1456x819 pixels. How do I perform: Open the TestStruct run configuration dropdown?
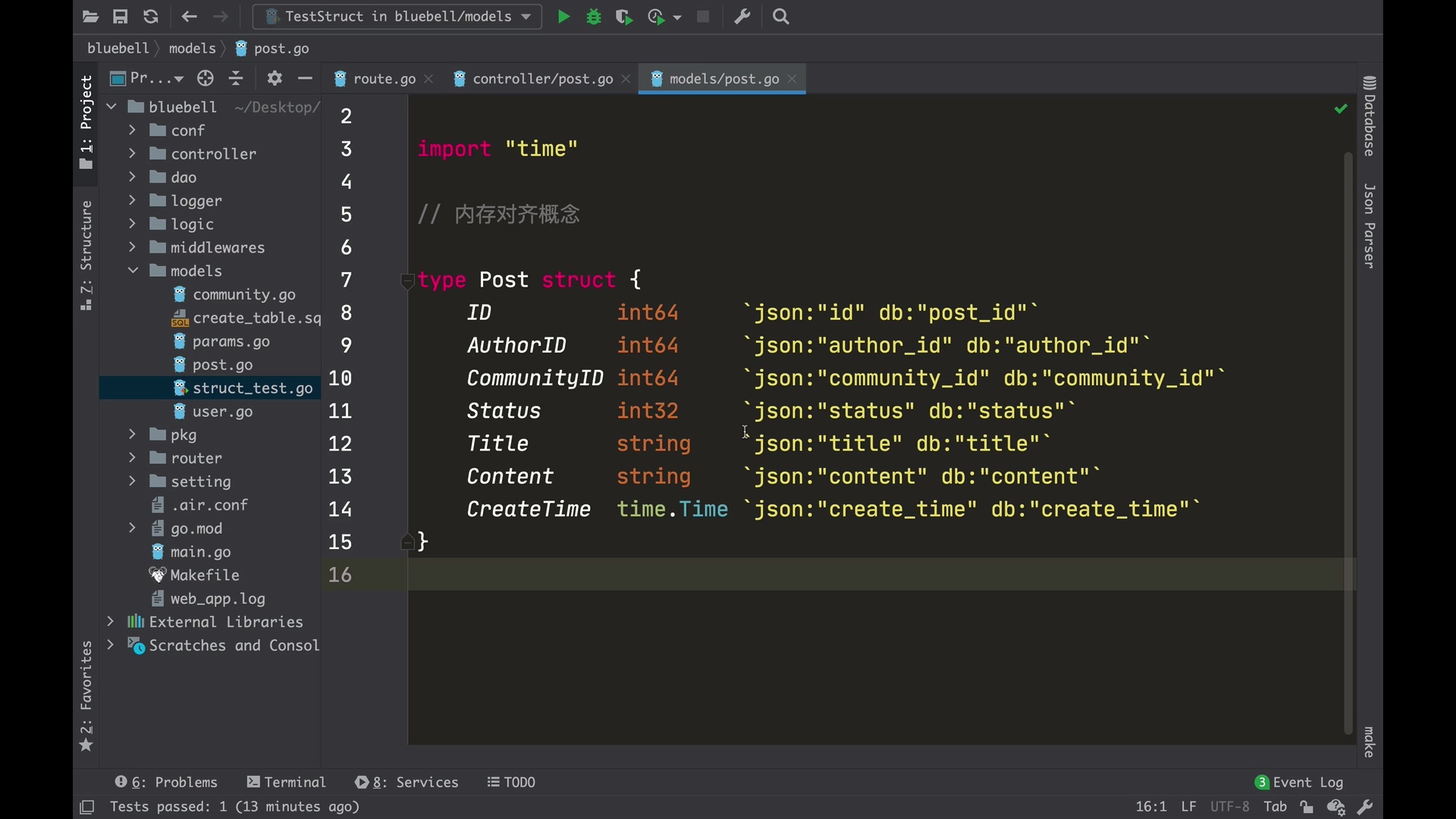397,17
